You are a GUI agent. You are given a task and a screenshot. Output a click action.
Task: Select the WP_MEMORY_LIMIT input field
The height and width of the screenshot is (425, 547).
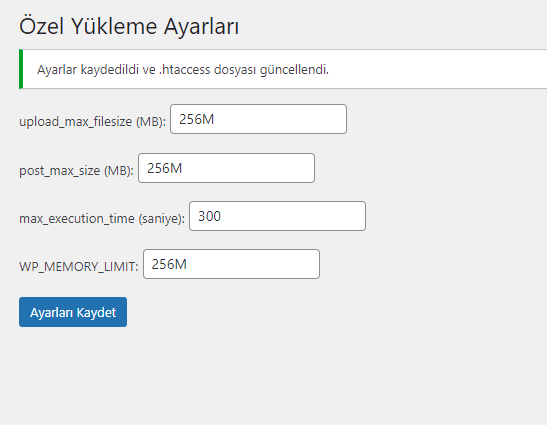tap(231, 264)
